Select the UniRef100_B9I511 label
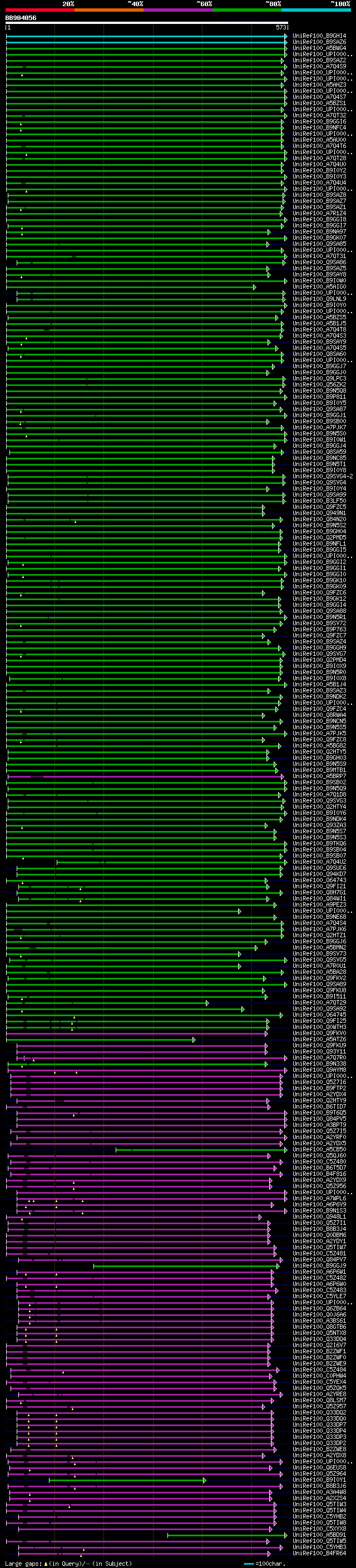 [319, 996]
